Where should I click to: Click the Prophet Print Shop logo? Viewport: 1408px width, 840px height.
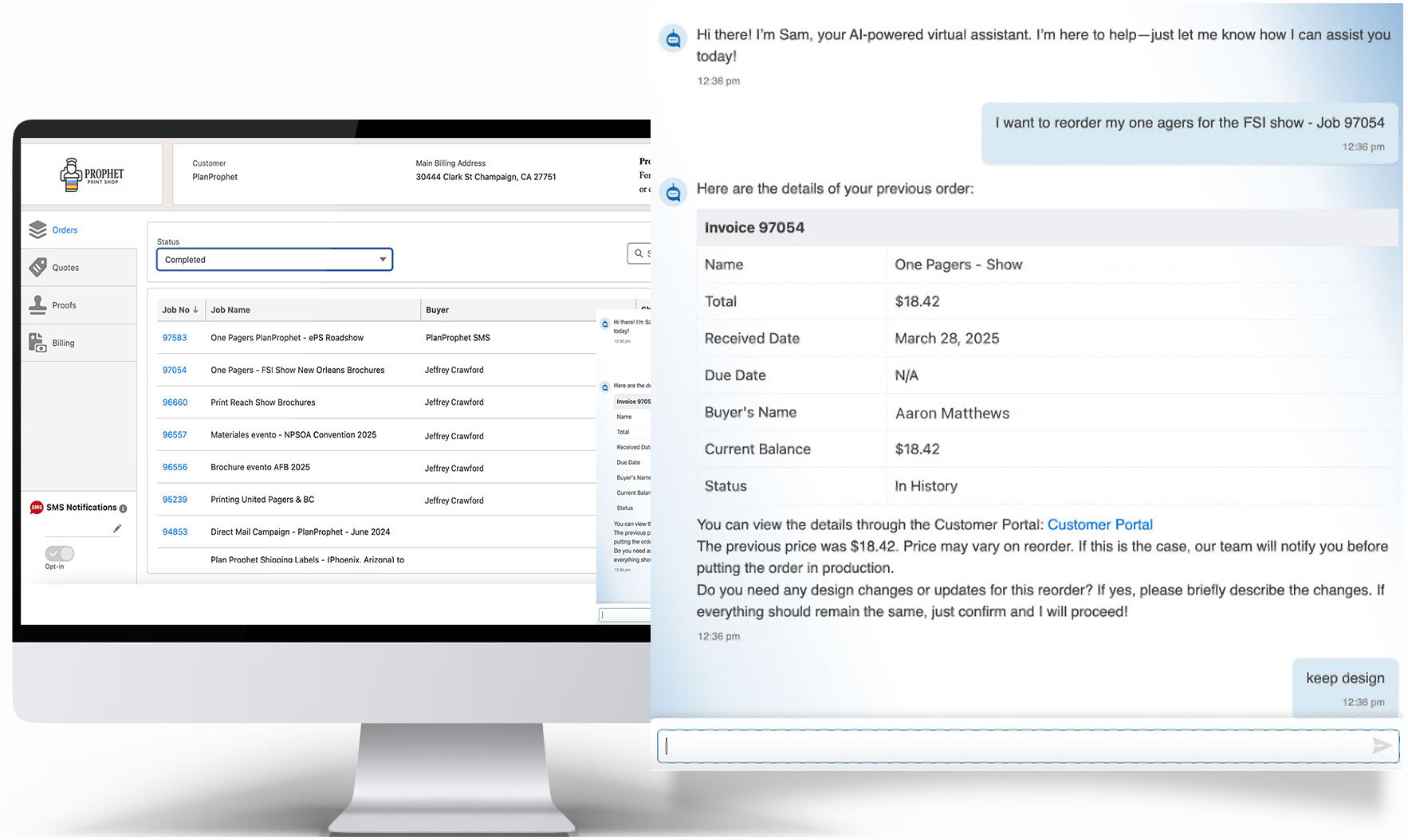coord(90,174)
